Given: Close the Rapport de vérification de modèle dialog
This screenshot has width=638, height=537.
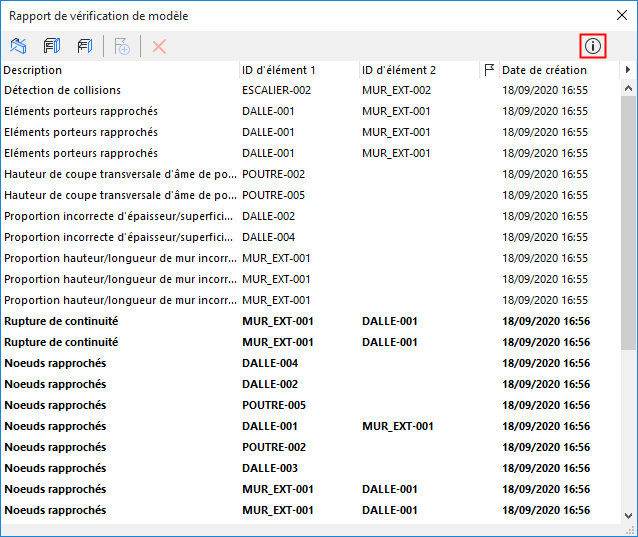Looking at the screenshot, I should tap(622, 15).
